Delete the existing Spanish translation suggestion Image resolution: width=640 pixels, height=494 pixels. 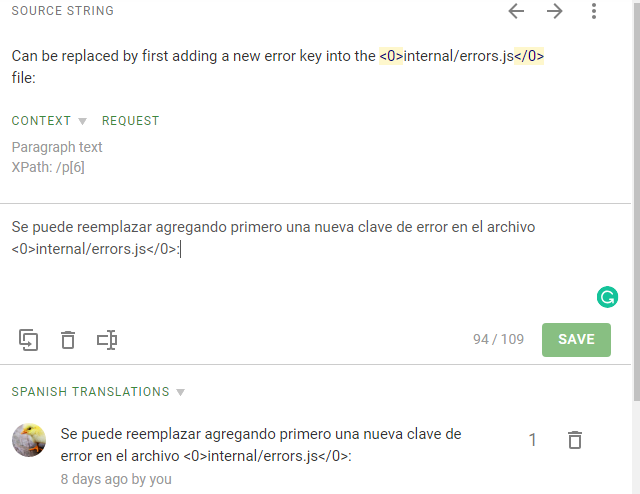coord(574,440)
